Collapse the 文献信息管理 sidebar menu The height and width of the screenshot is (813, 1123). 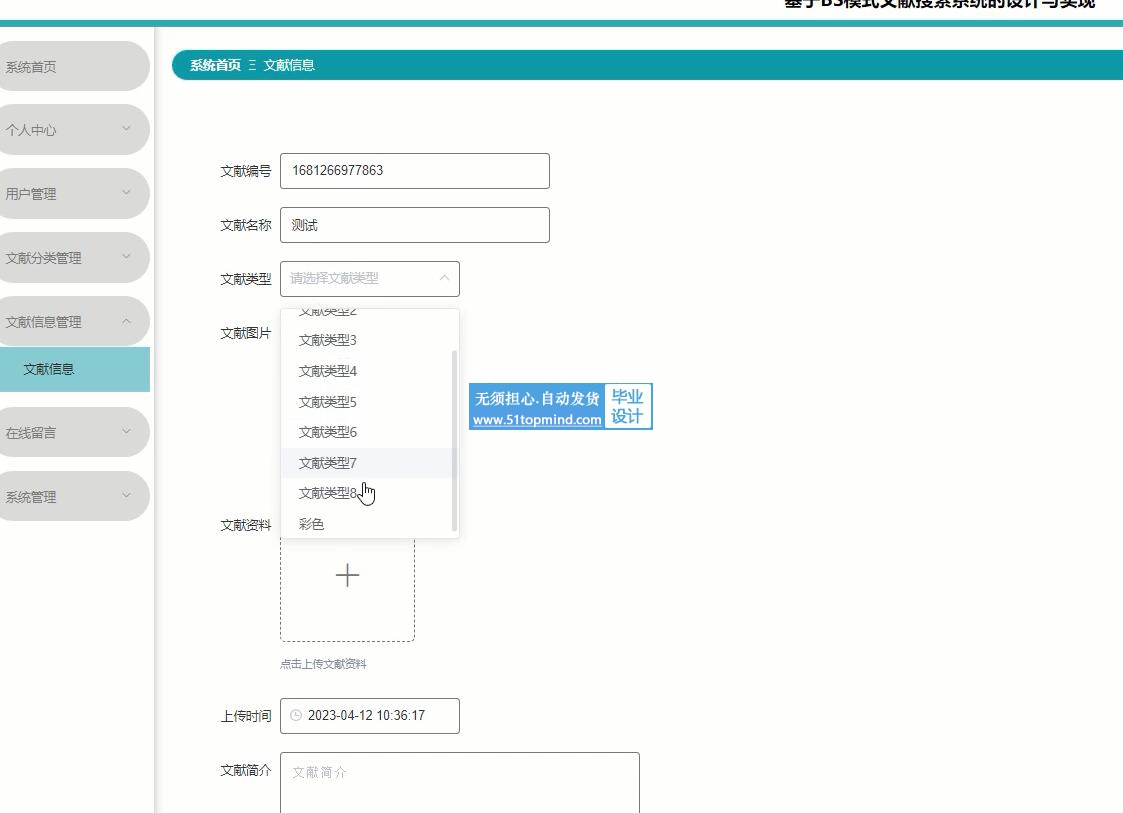pos(126,321)
